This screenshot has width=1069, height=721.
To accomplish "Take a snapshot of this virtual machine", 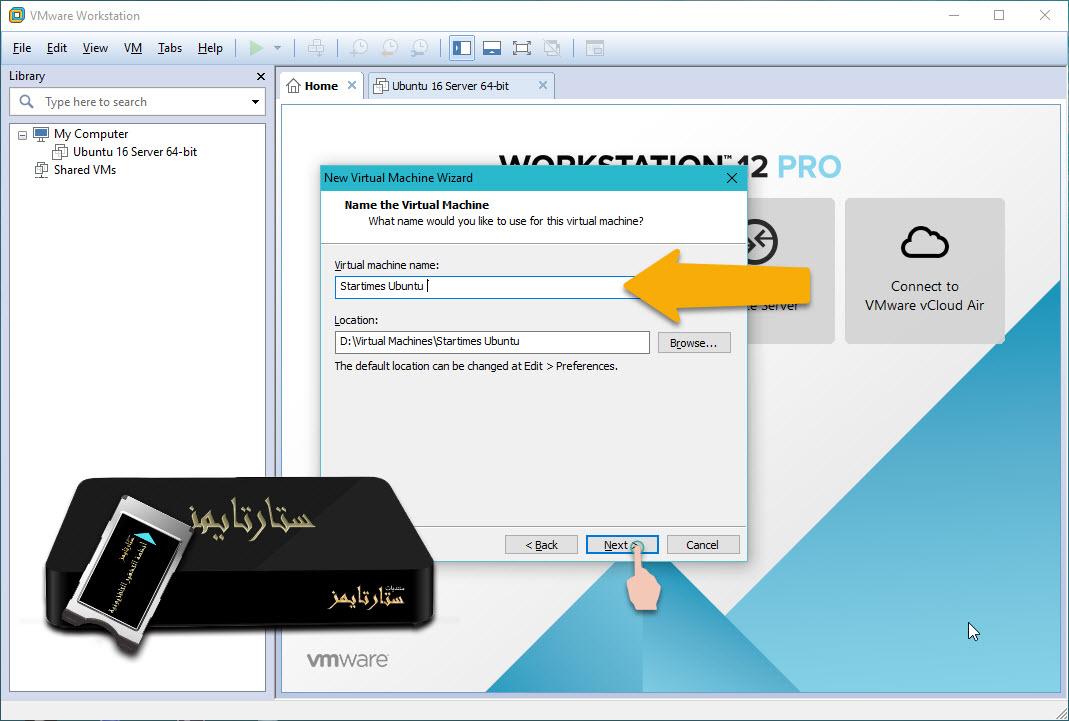I will [358, 47].
